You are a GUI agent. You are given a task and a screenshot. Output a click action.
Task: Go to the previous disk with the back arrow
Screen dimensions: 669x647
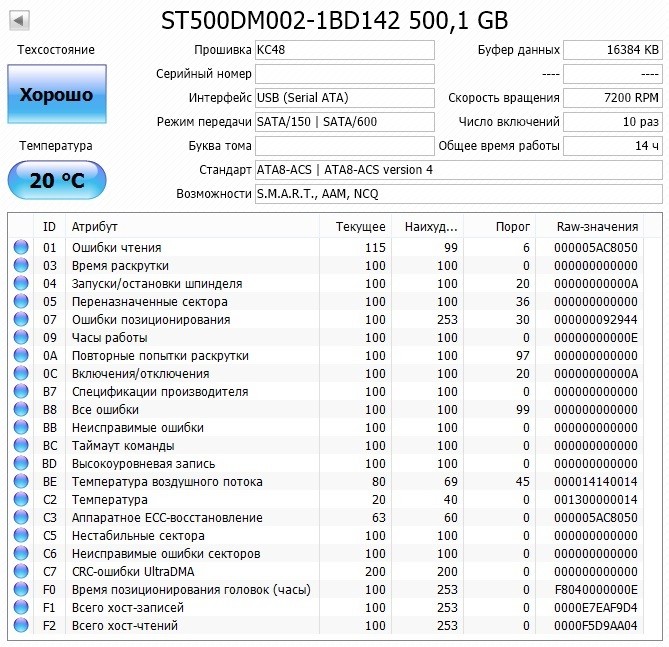pyautogui.click(x=19, y=20)
